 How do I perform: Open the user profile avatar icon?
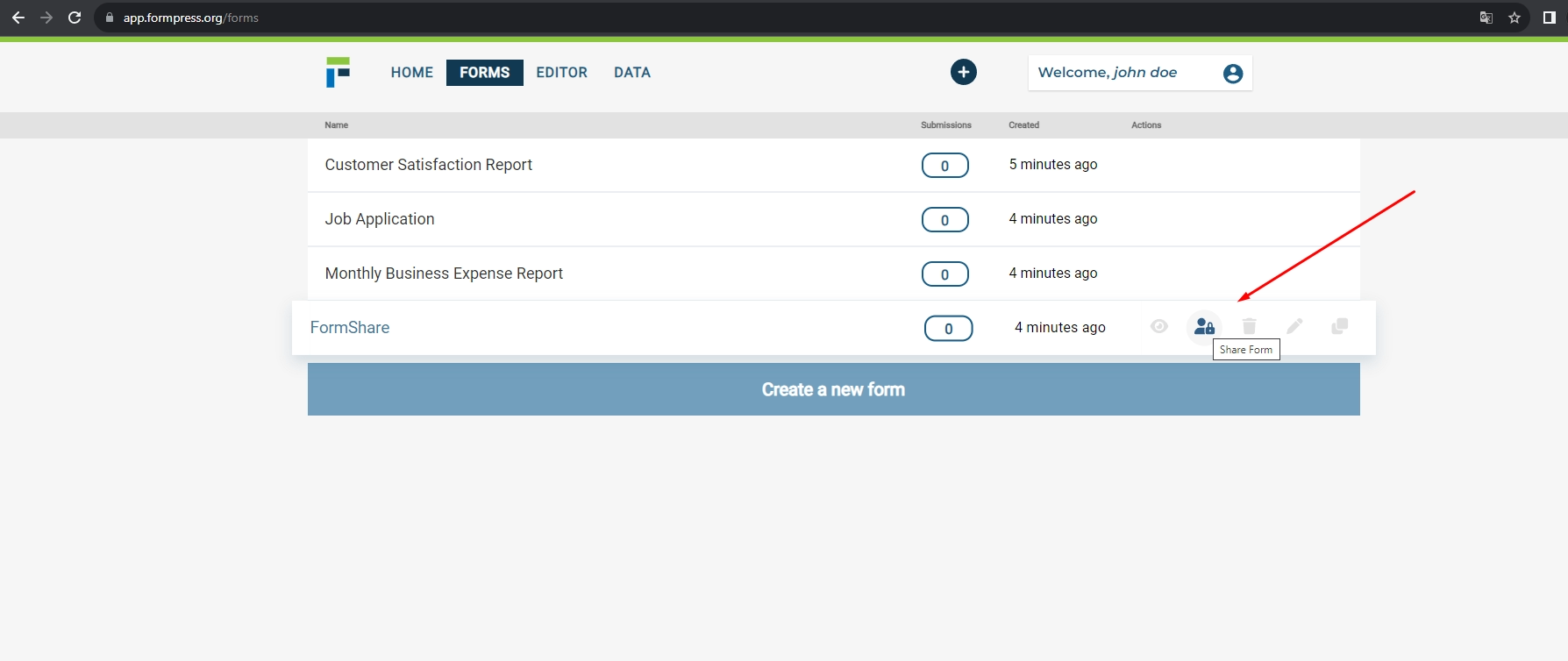[x=1233, y=74]
